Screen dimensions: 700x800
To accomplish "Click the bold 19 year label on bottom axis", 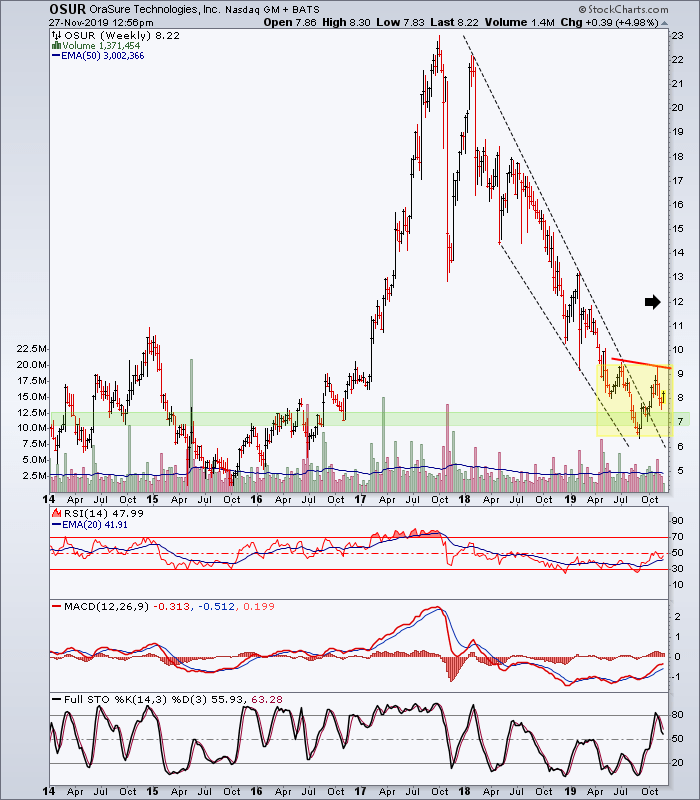I will (x=570, y=791).
